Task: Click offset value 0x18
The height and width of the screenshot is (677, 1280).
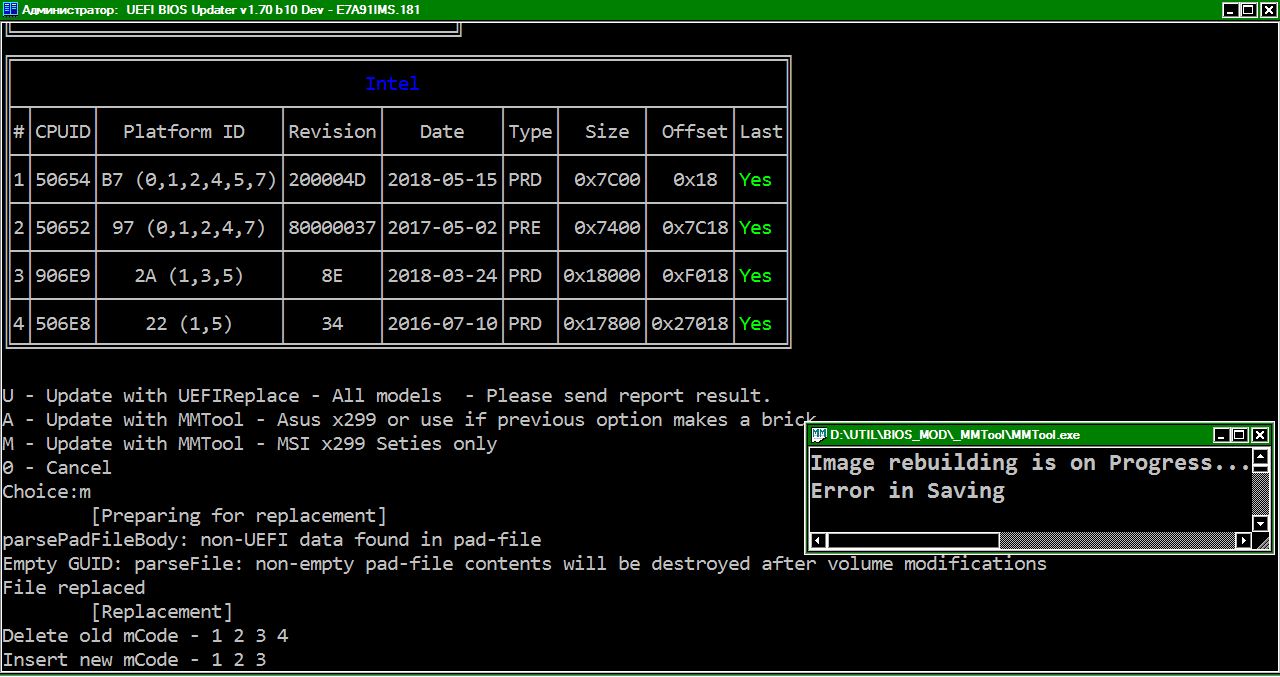Action: [695, 180]
